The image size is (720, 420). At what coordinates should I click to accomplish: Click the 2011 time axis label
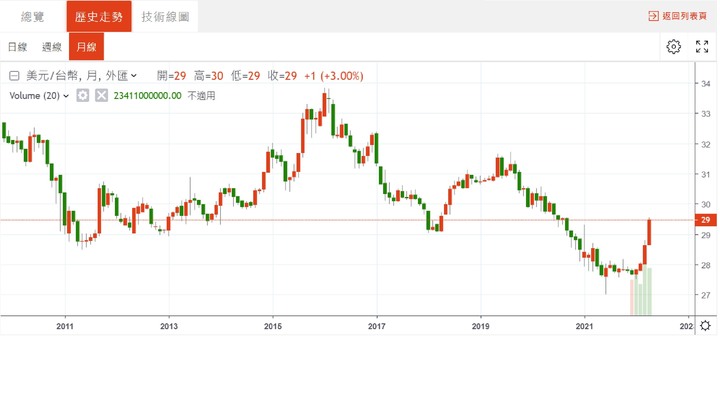pyautogui.click(x=65, y=326)
